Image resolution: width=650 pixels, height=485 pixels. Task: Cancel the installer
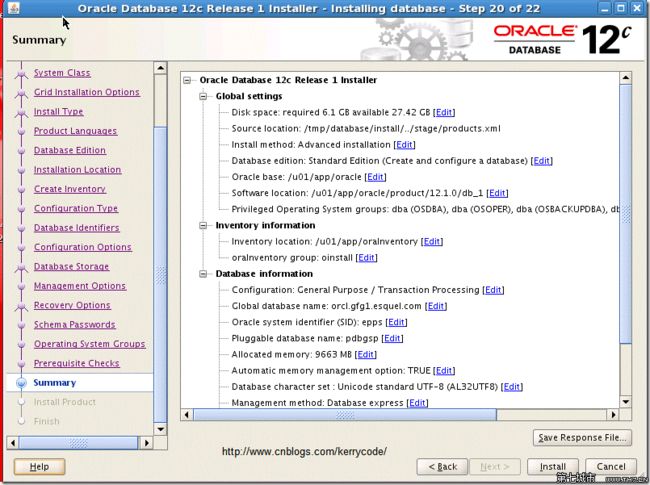tap(611, 467)
